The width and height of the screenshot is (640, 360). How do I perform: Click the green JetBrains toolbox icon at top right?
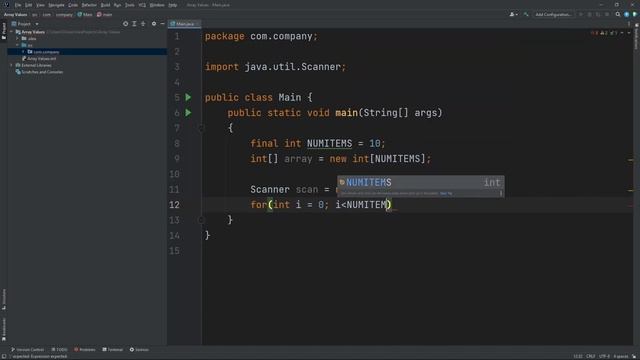635,14
